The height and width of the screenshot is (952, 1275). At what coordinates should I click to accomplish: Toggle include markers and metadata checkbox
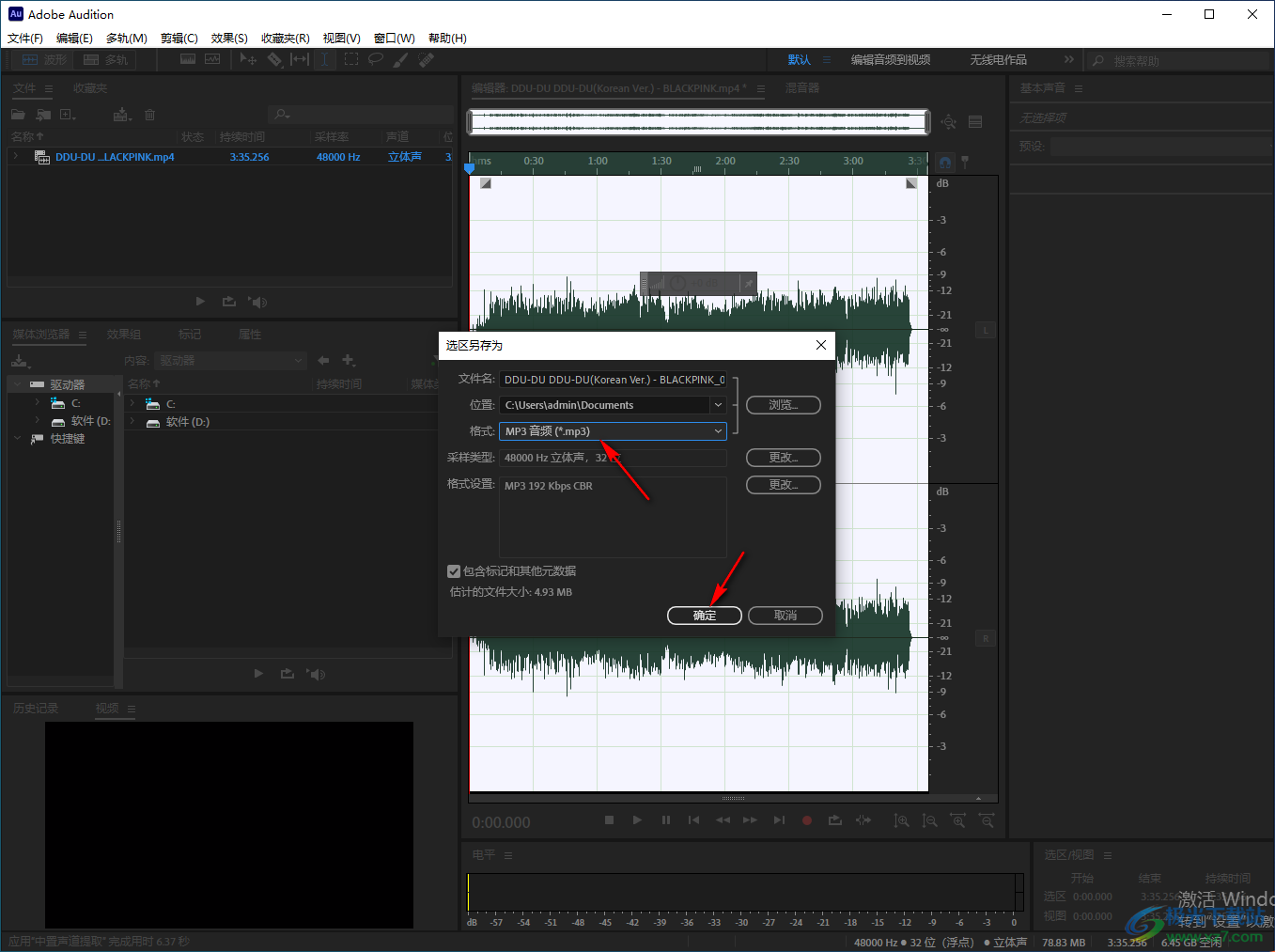(x=454, y=571)
